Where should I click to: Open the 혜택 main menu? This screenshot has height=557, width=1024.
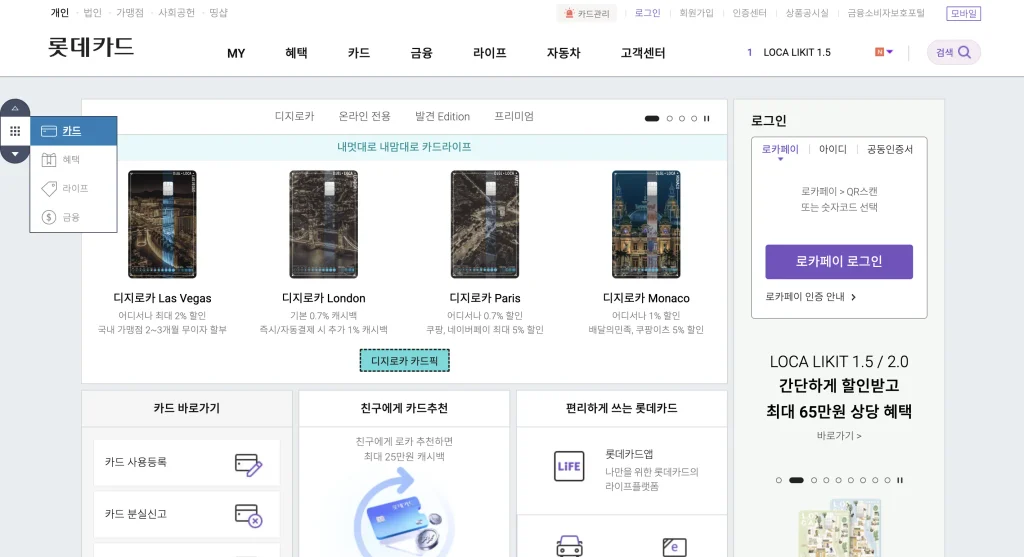[296, 53]
